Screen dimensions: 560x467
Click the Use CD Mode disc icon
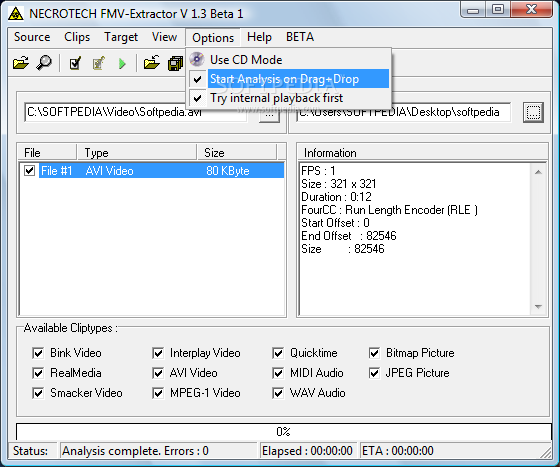click(x=197, y=59)
